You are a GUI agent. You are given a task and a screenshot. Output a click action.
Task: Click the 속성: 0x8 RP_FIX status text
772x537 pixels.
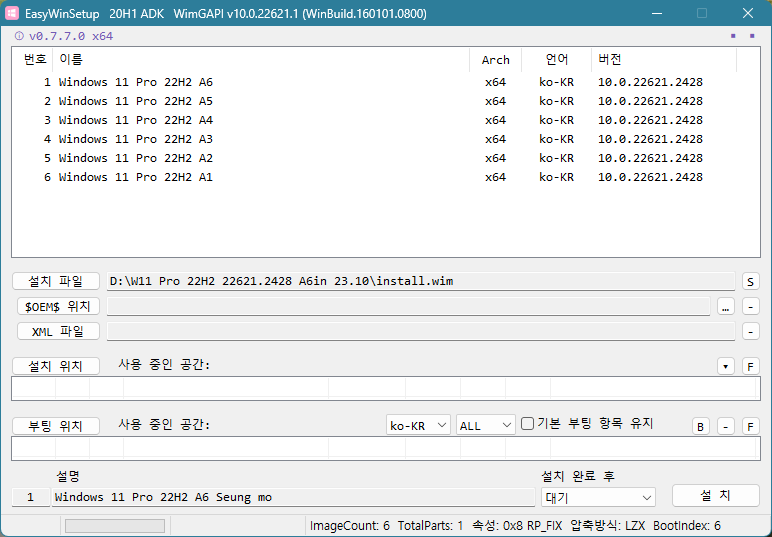(517, 526)
